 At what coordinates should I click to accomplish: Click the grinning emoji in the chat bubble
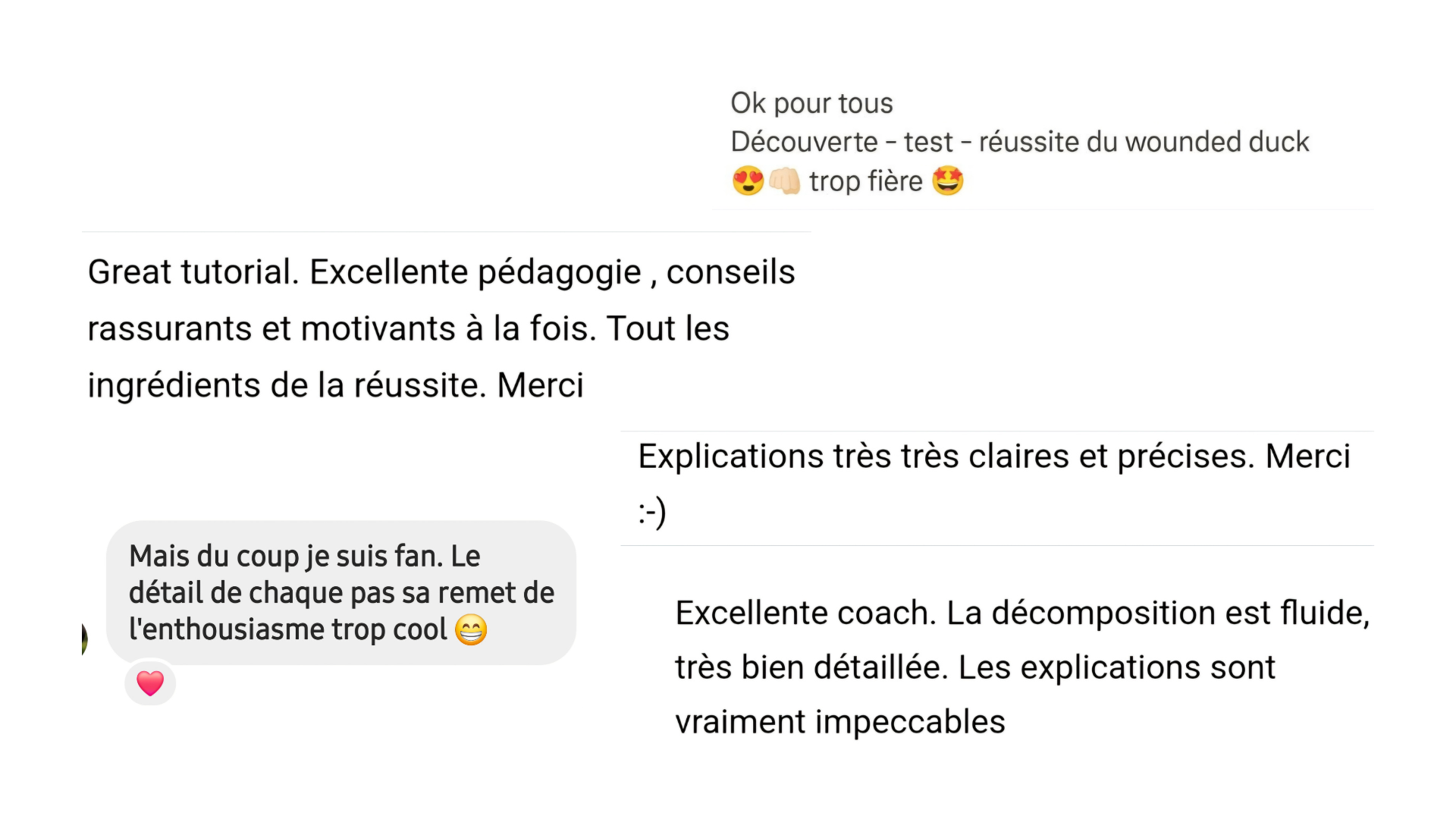coord(471,629)
